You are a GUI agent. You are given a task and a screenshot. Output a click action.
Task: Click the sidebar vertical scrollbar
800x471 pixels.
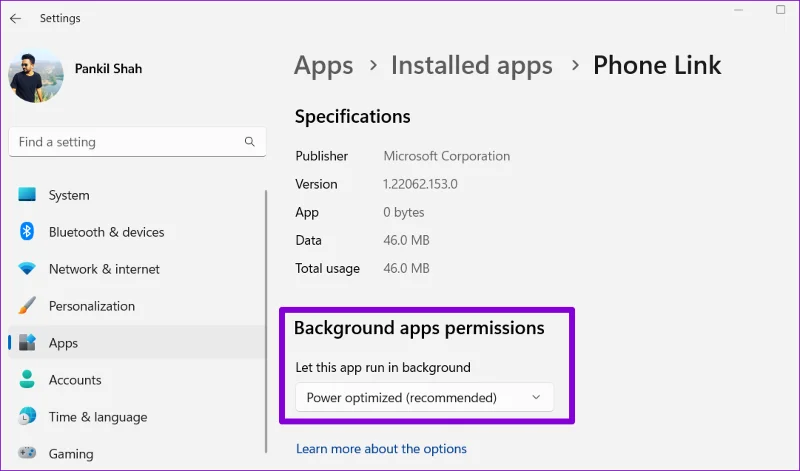266,321
